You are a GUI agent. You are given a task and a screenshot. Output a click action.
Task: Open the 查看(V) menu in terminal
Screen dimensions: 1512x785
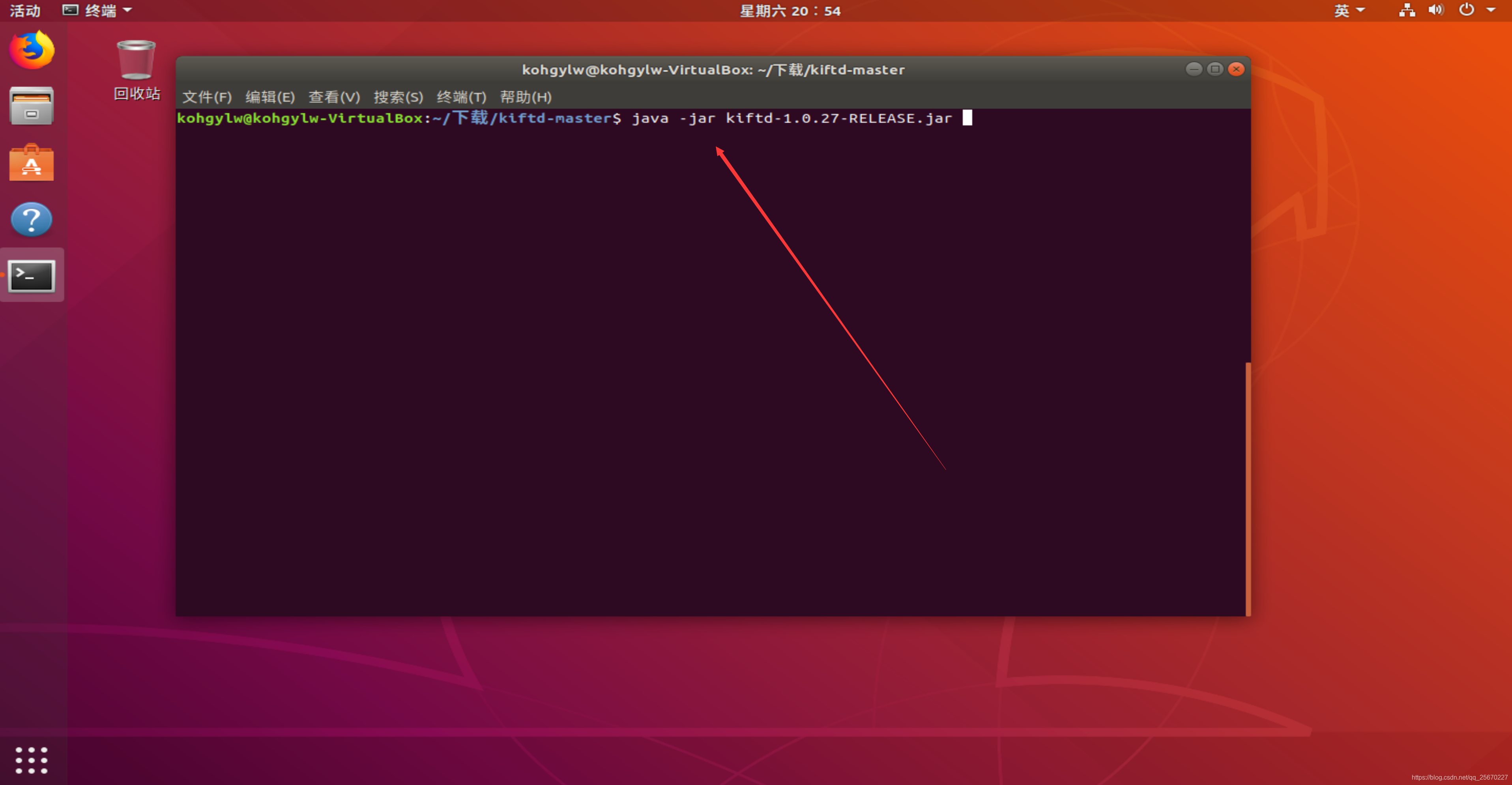(334, 97)
